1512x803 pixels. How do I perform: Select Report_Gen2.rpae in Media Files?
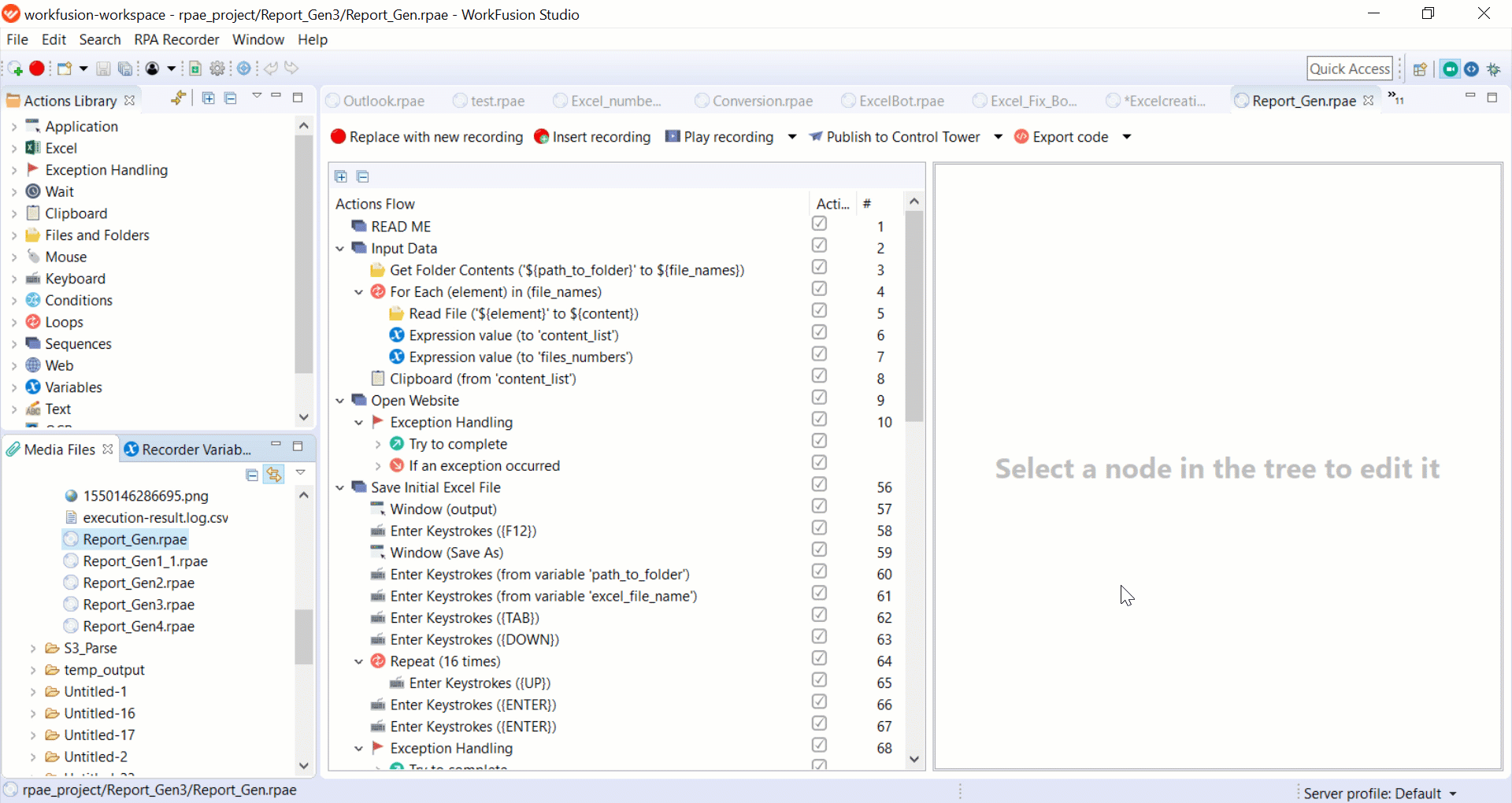139,583
